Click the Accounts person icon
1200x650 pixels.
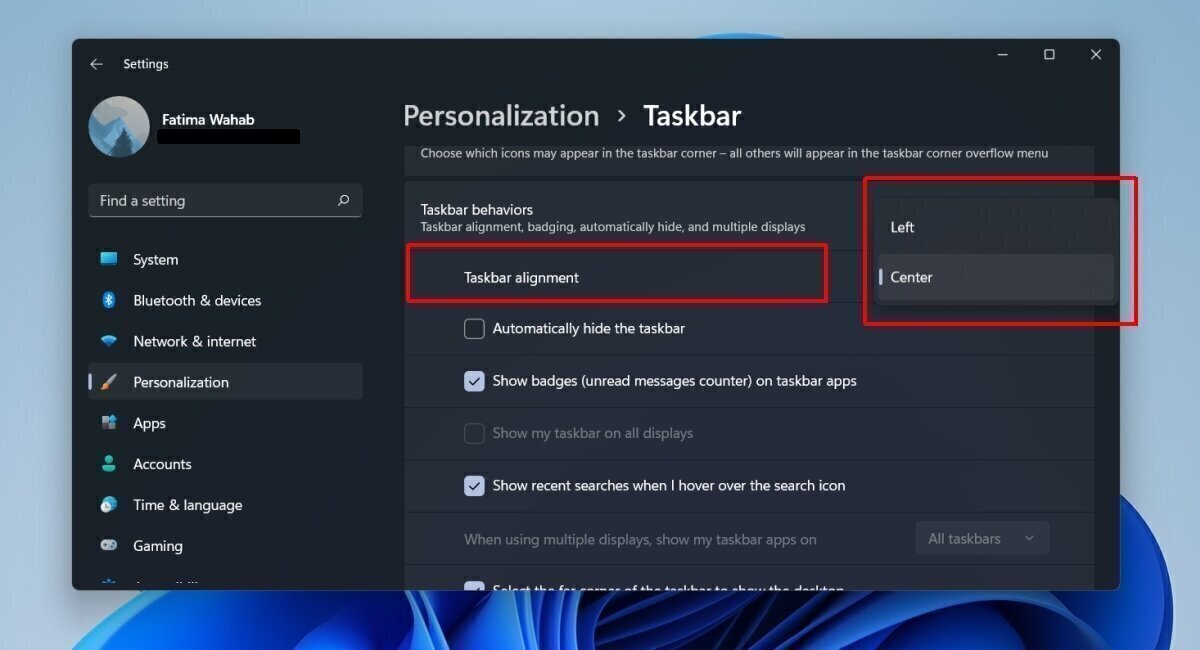[109, 464]
